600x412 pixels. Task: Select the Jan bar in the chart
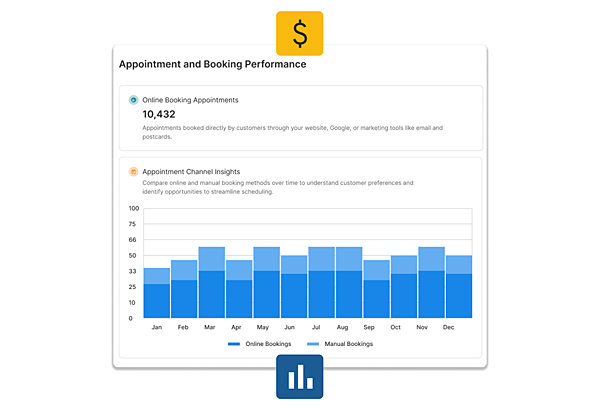(157, 293)
